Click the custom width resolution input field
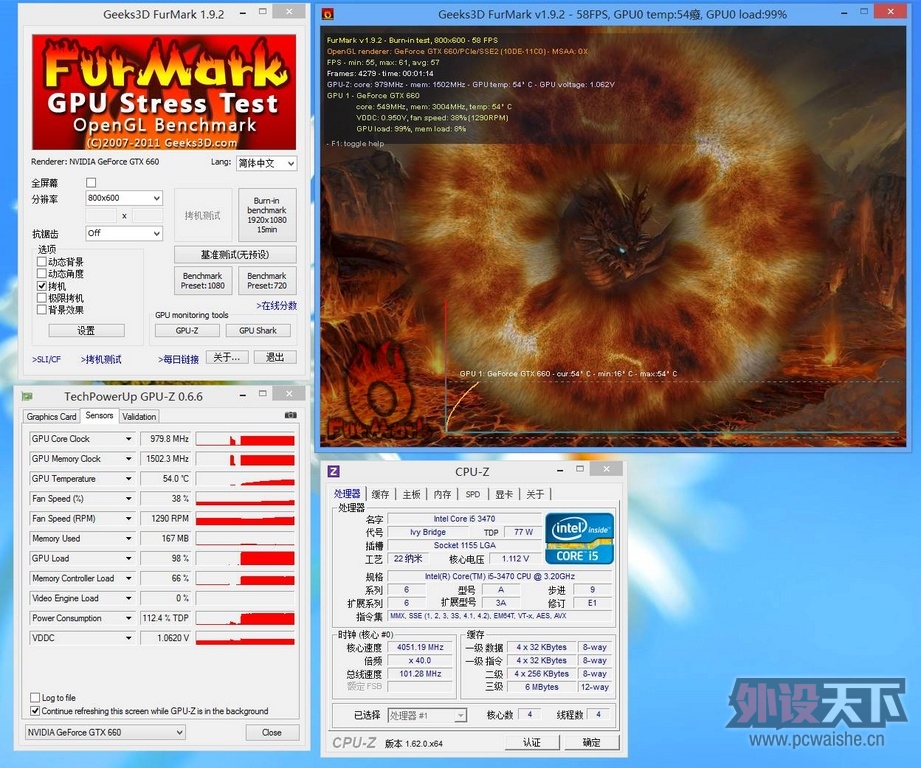921x768 pixels. pos(100,215)
